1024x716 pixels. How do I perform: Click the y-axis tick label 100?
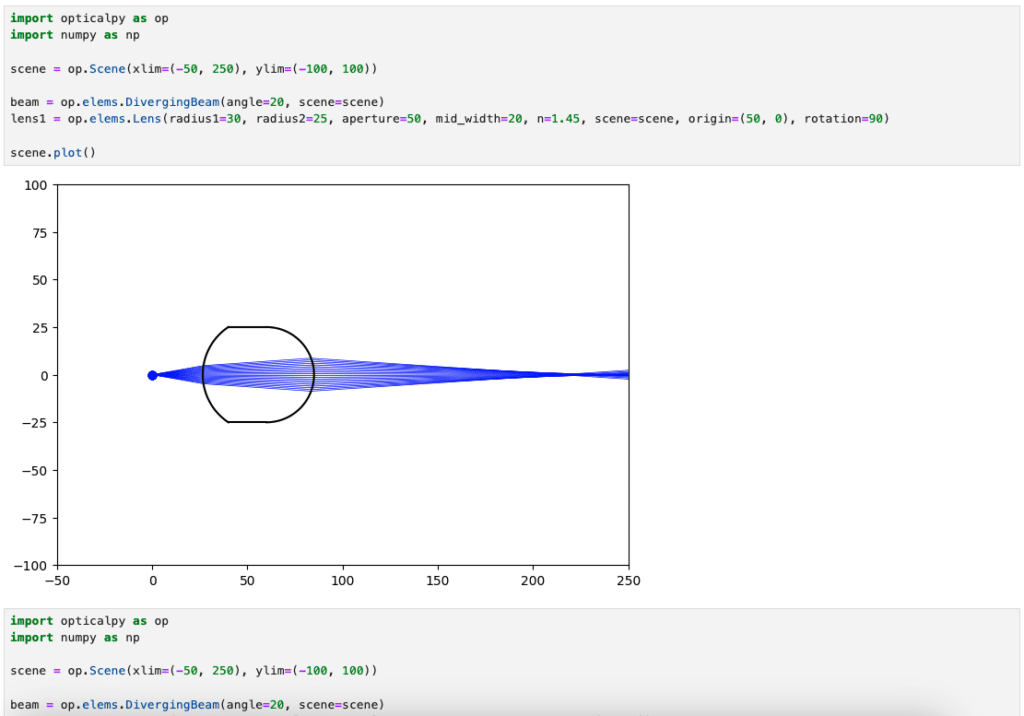(36, 186)
